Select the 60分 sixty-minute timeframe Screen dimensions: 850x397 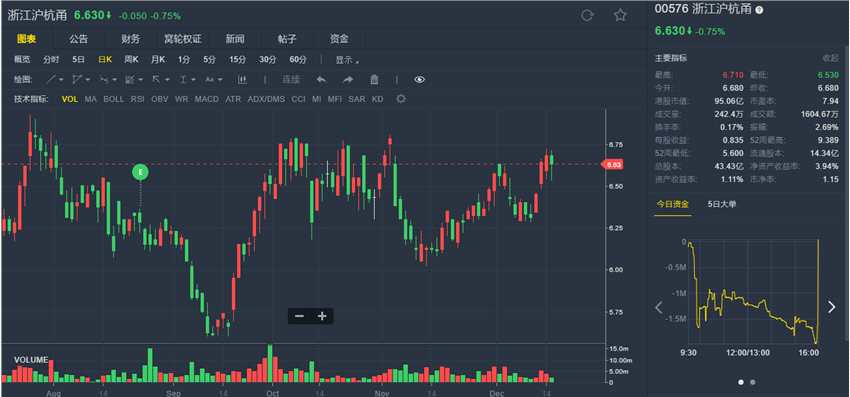298,60
